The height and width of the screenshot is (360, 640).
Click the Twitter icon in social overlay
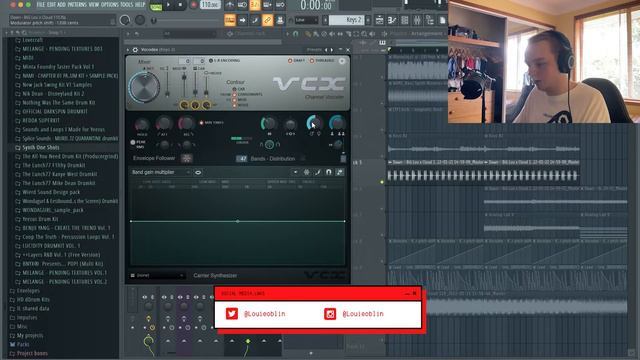pos(232,313)
